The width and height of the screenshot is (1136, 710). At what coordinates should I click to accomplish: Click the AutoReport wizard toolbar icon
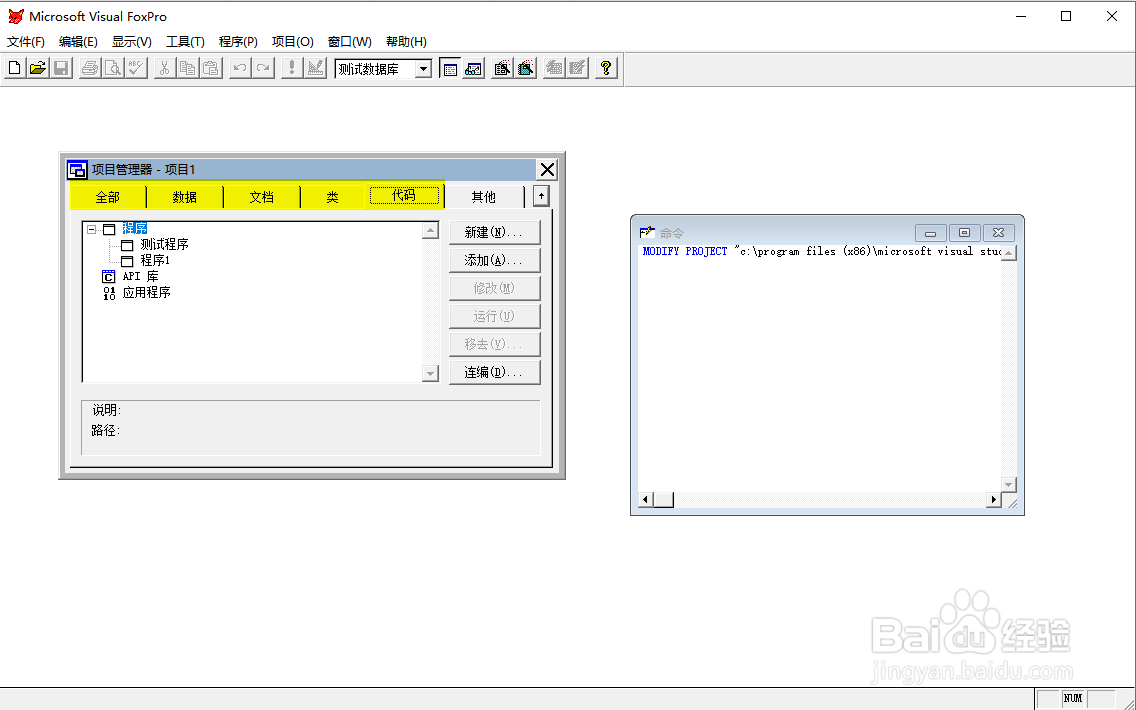pos(577,68)
